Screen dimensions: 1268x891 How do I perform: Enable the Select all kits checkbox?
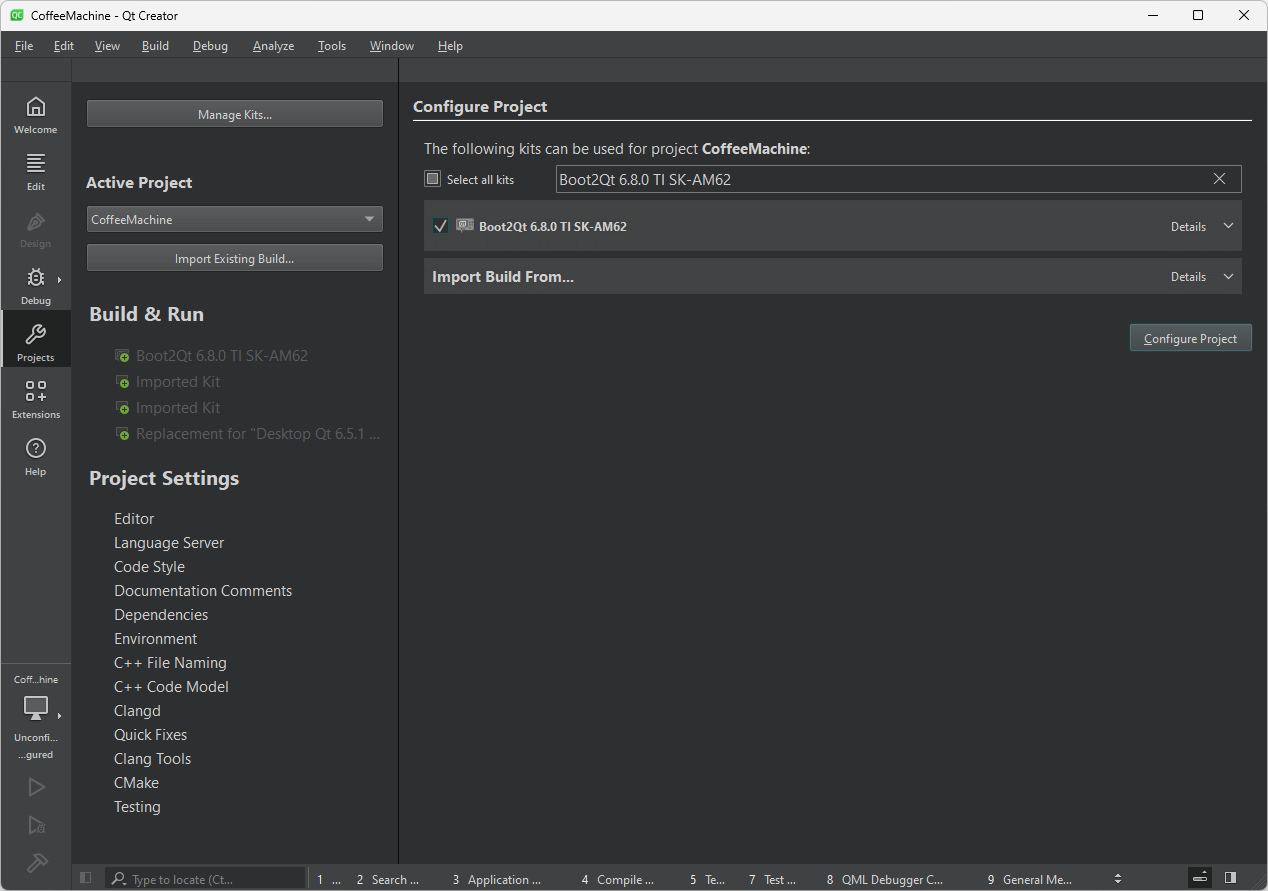433,179
